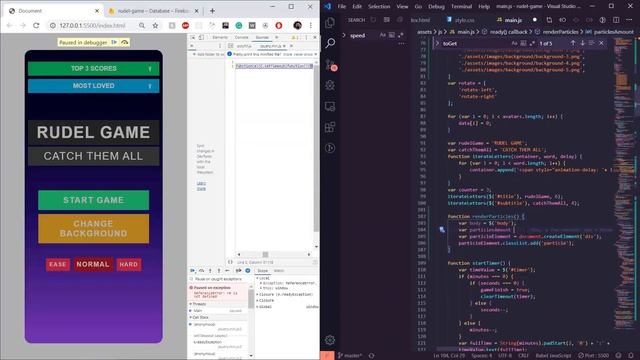Open Chrome menu three dots

(x=311, y=25)
